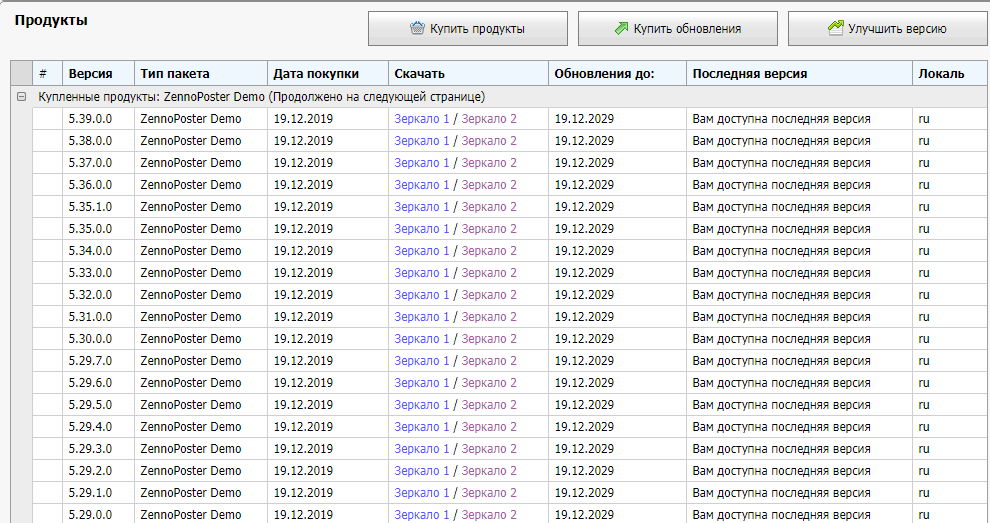The height and width of the screenshot is (523, 990).
Task: Click update date 19.12.2029 in 5.32.0.0 row
Action: click(x=584, y=295)
